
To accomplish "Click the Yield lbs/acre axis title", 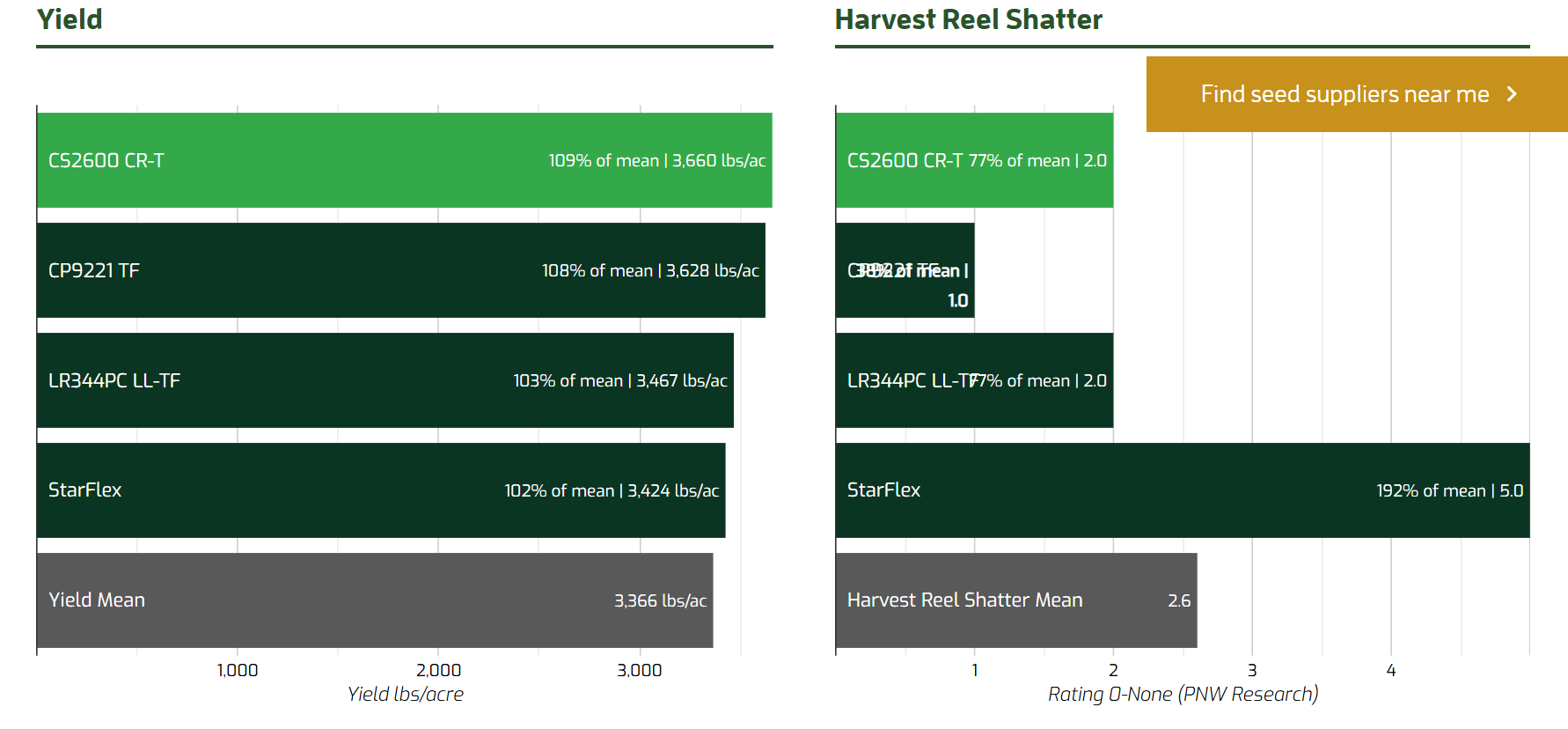I will point(405,695).
